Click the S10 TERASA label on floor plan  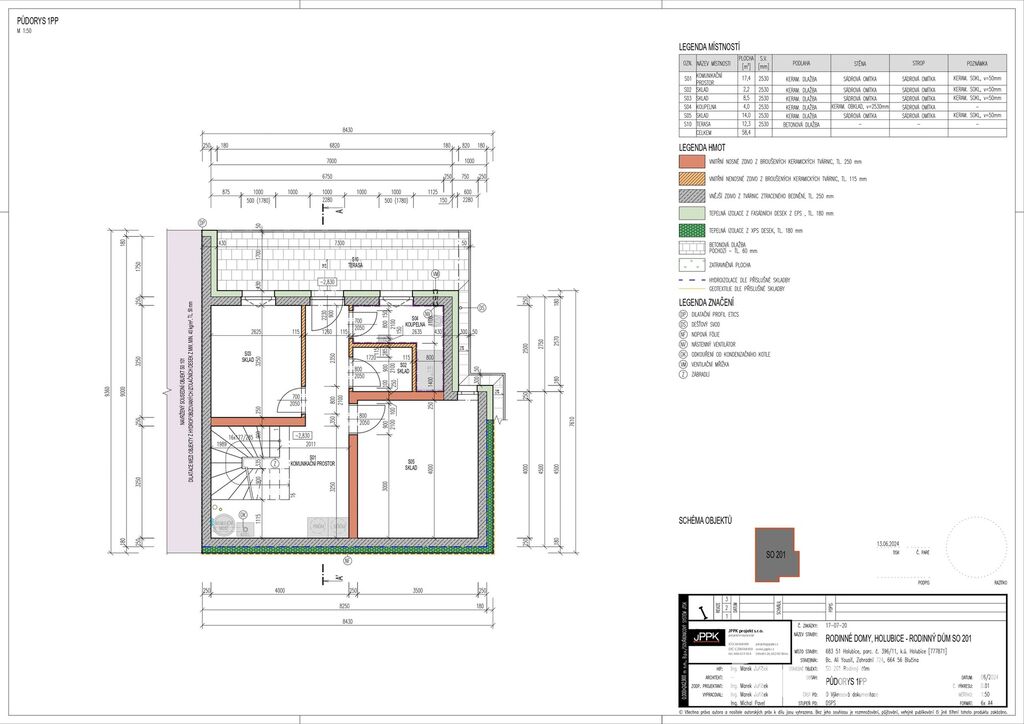[354, 262]
